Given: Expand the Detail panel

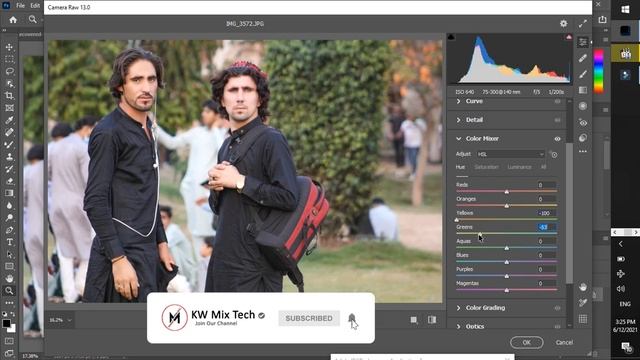Looking at the screenshot, I should pyautogui.click(x=458, y=120).
